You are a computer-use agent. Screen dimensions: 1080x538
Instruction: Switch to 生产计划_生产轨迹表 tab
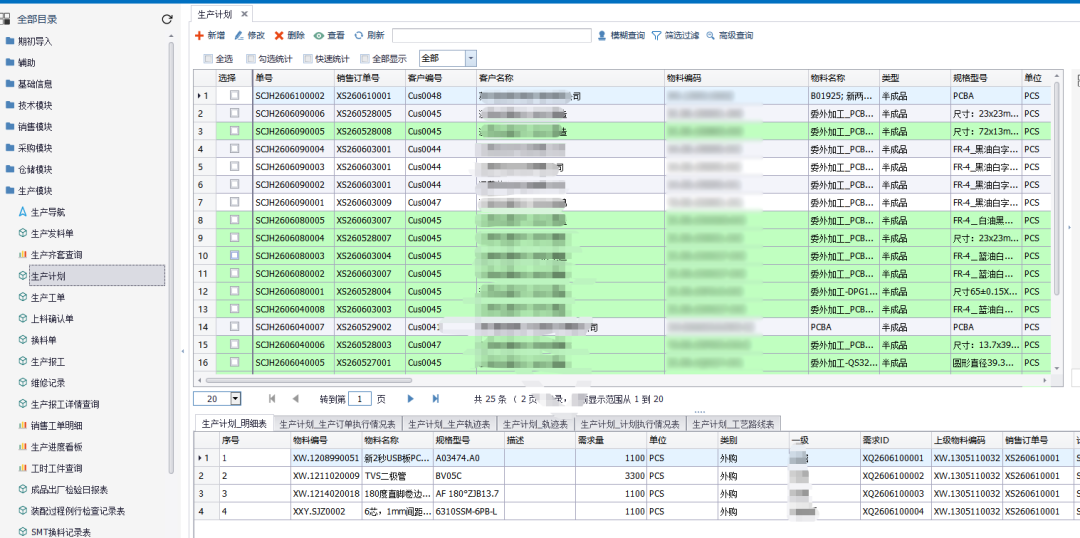pyautogui.click(x=449, y=424)
